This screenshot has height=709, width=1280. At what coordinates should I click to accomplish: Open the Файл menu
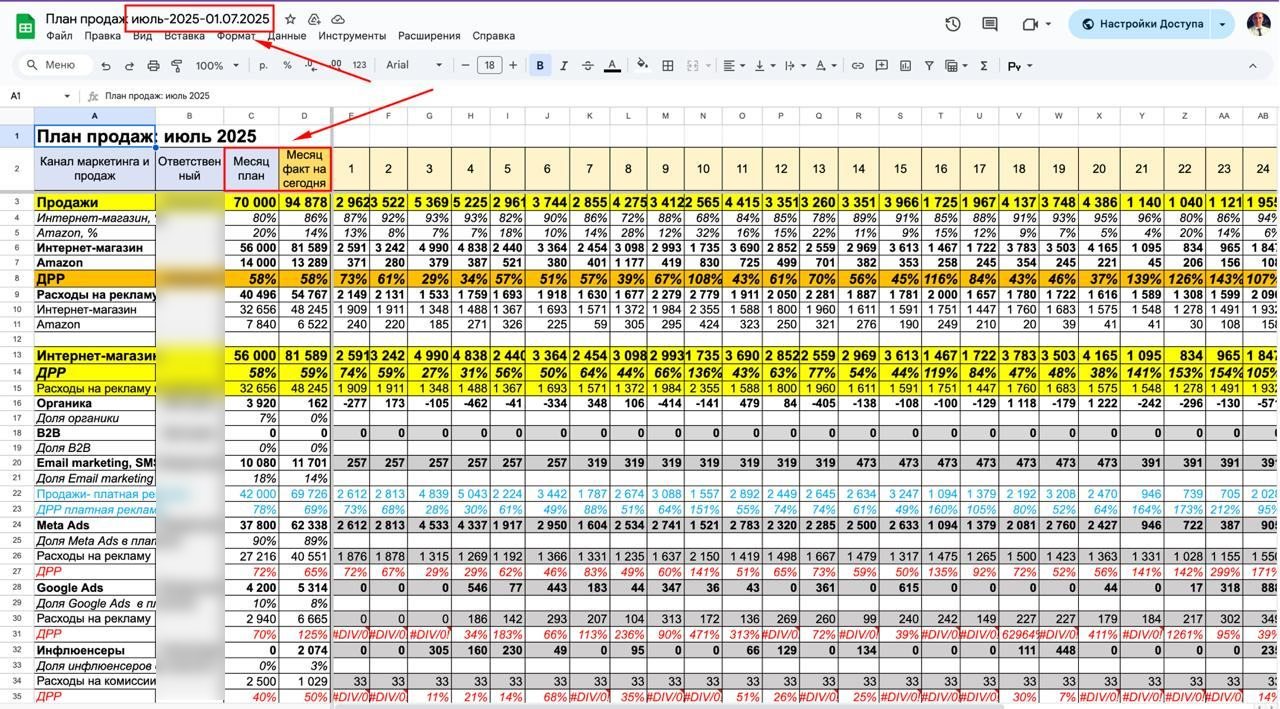(59, 36)
